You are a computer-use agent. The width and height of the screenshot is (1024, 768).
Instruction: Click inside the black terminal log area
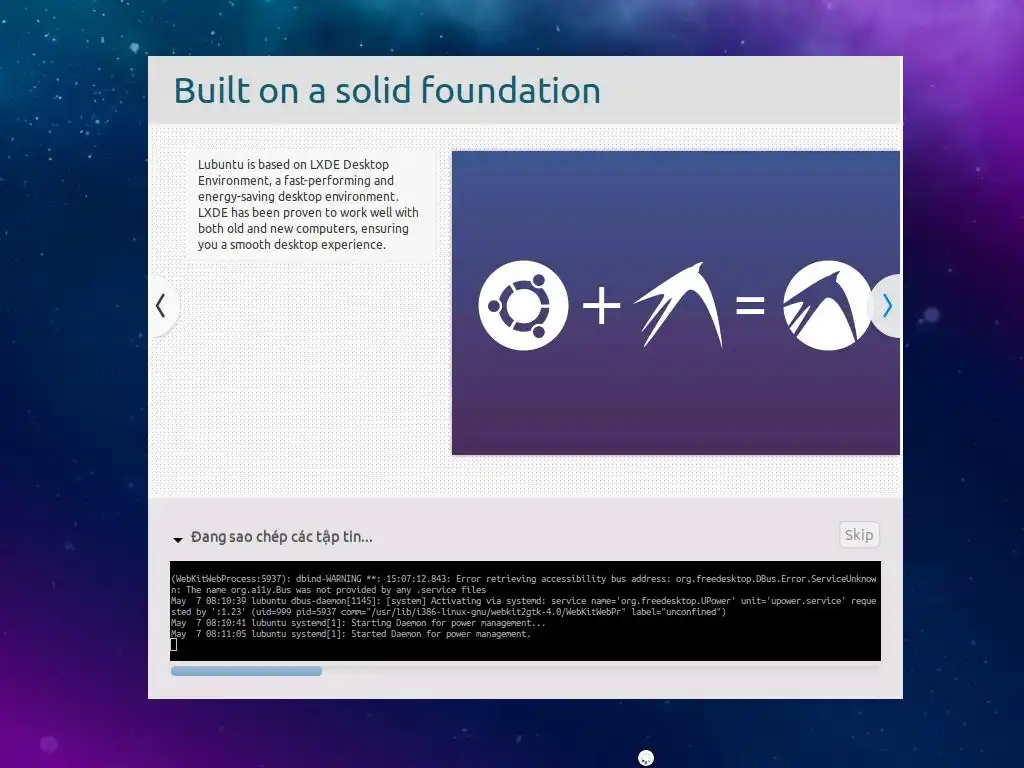pyautogui.click(x=526, y=611)
